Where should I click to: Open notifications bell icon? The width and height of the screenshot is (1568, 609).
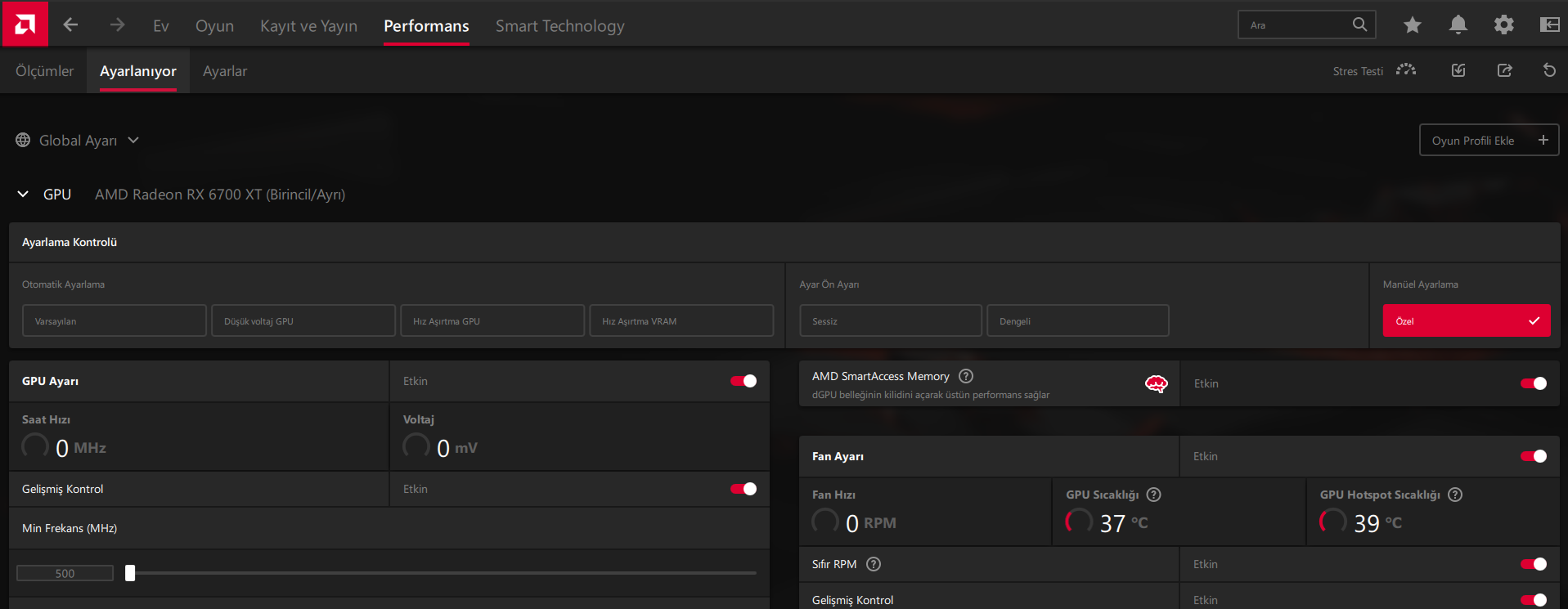point(1458,25)
